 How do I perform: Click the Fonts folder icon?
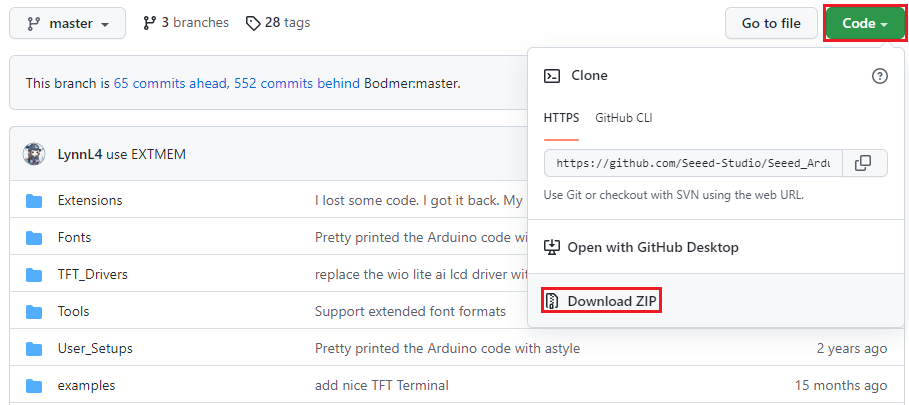(x=34, y=238)
